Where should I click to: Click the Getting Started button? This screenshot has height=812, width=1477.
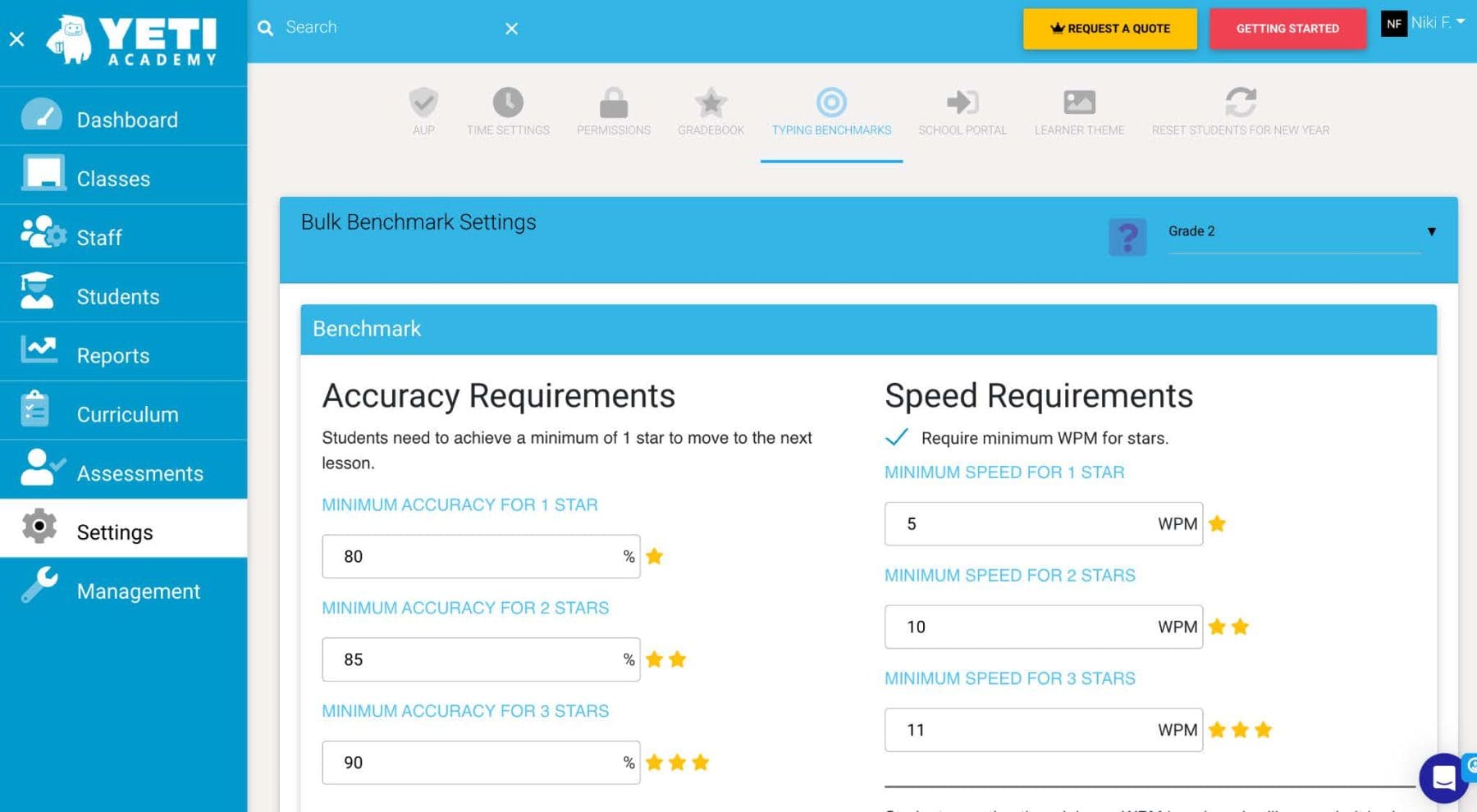[1287, 29]
